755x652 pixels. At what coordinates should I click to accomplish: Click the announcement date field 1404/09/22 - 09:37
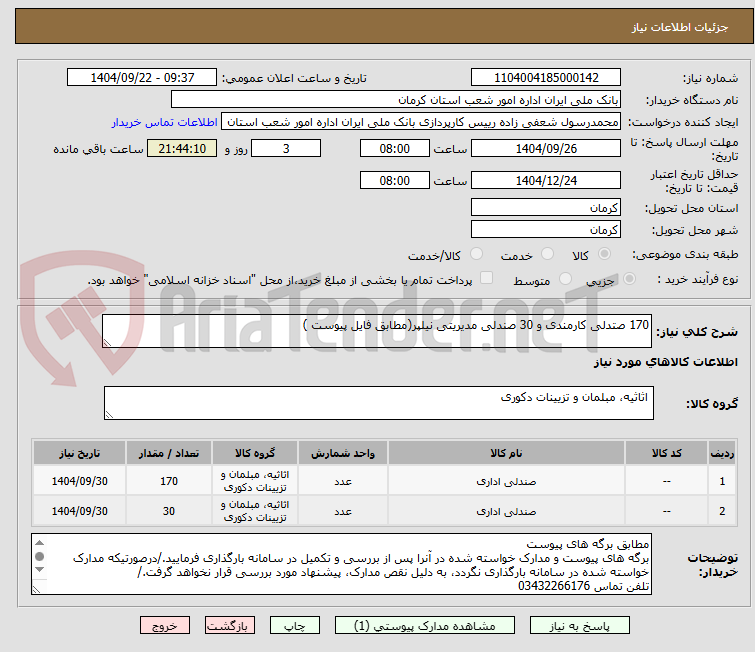pyautogui.click(x=142, y=78)
